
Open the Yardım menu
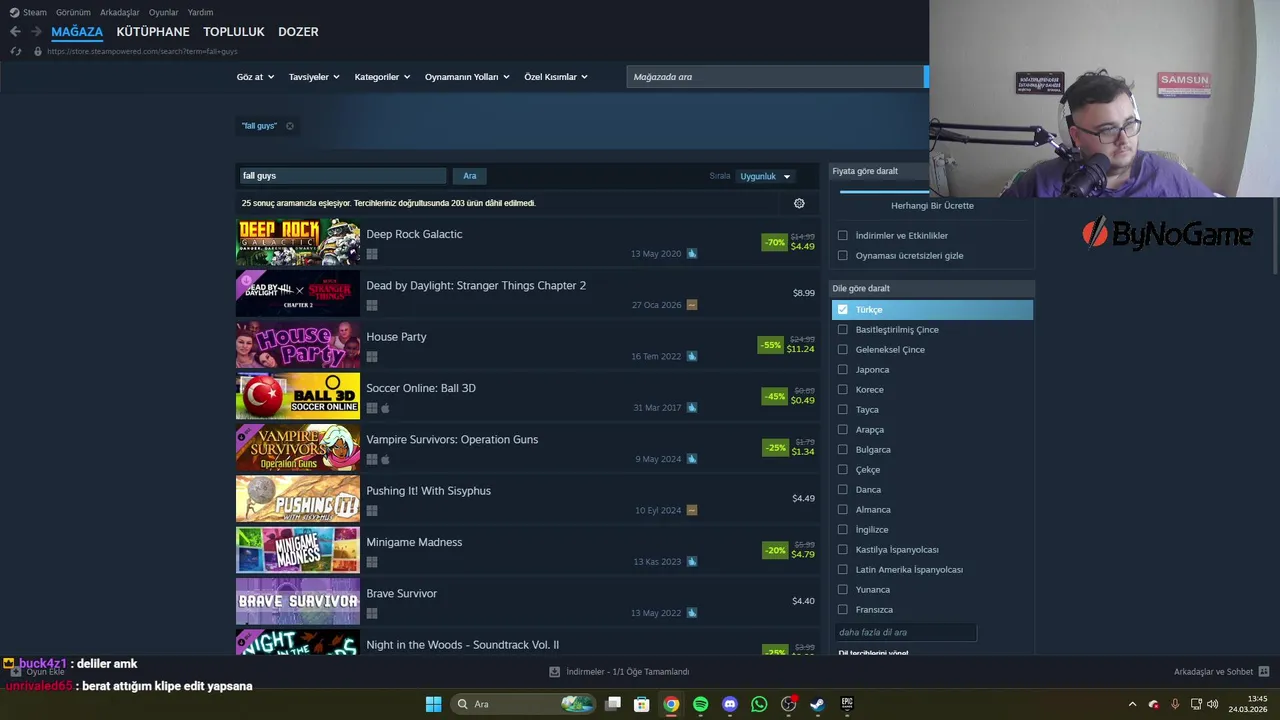200,12
